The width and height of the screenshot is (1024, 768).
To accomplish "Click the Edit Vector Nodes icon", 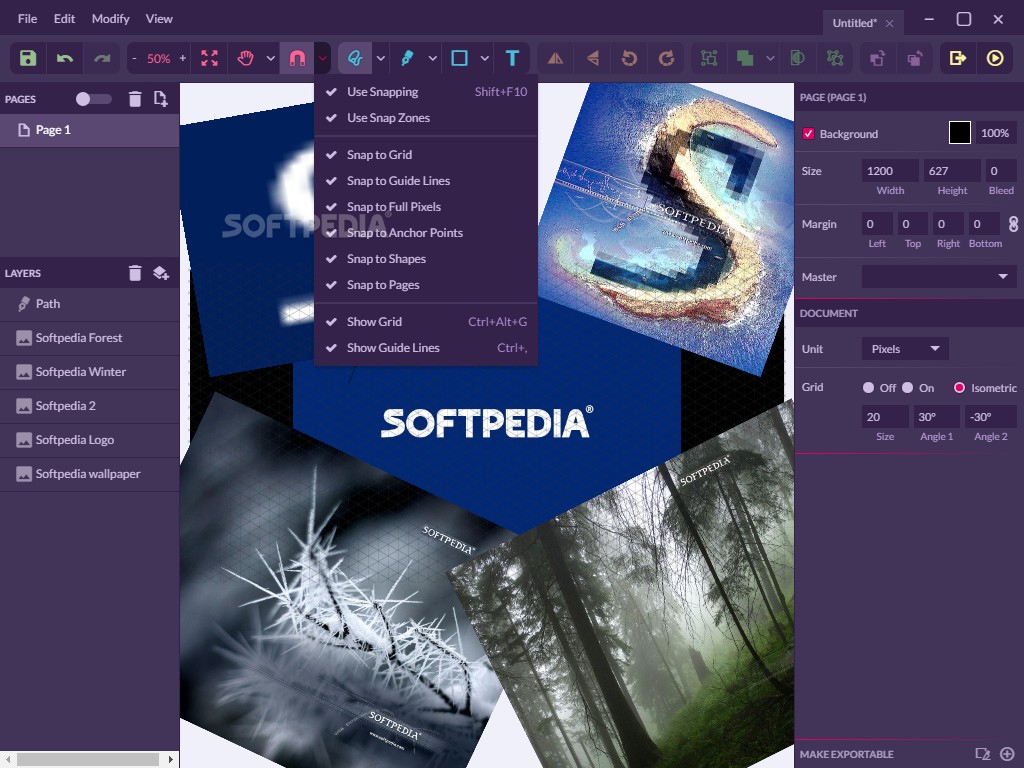I will pyautogui.click(x=835, y=58).
